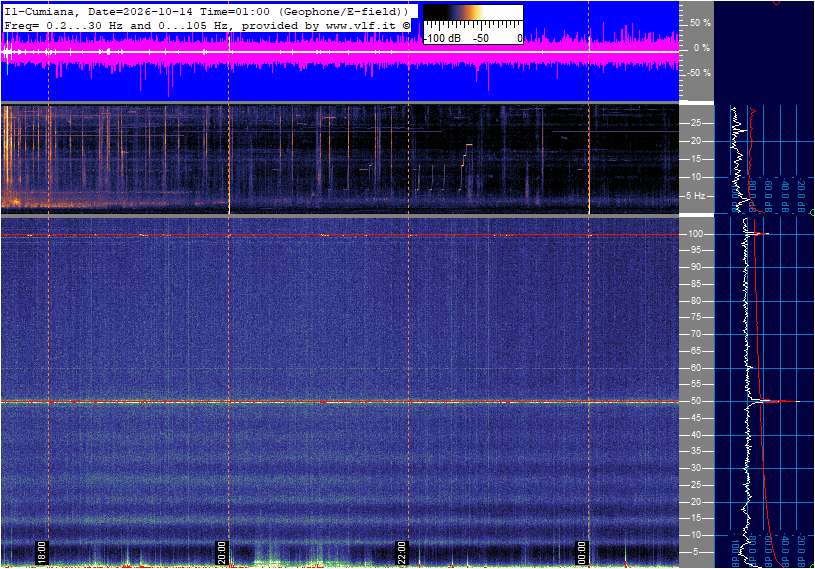Click the 65 tick on E-field frequency axis

point(695,351)
